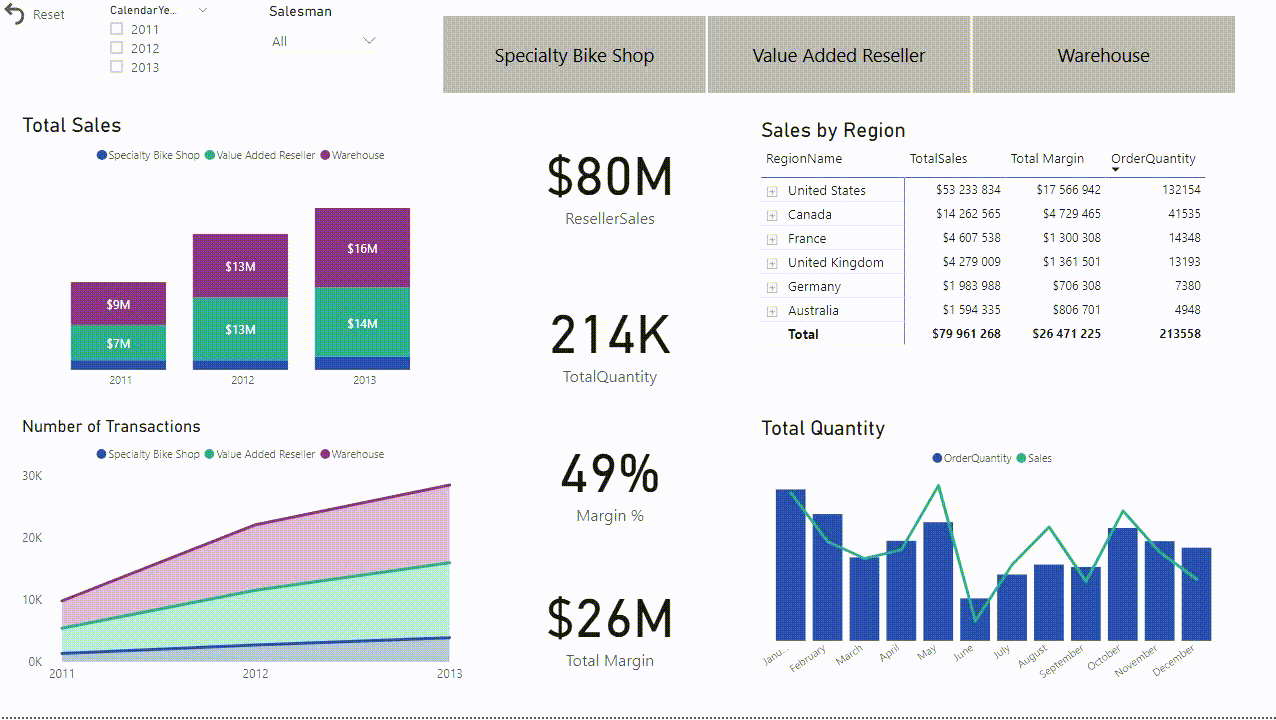Expand the United States row plus icon
Viewport: 1276px width, 720px height.
click(772, 191)
